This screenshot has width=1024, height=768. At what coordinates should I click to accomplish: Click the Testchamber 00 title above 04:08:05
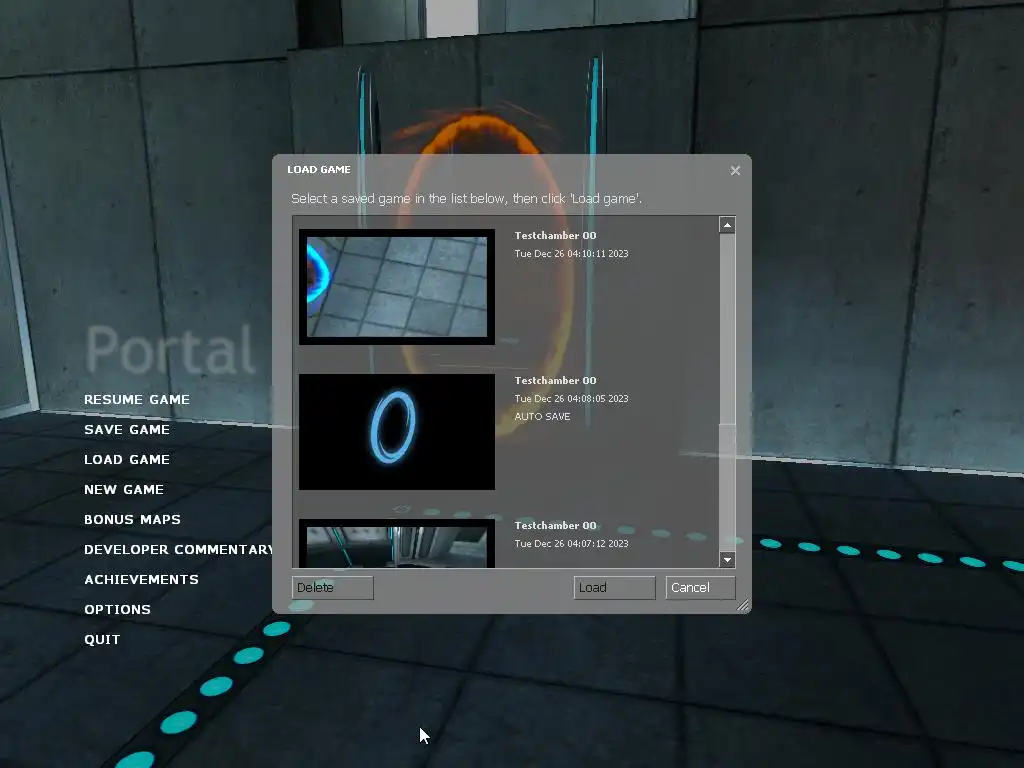tap(555, 381)
